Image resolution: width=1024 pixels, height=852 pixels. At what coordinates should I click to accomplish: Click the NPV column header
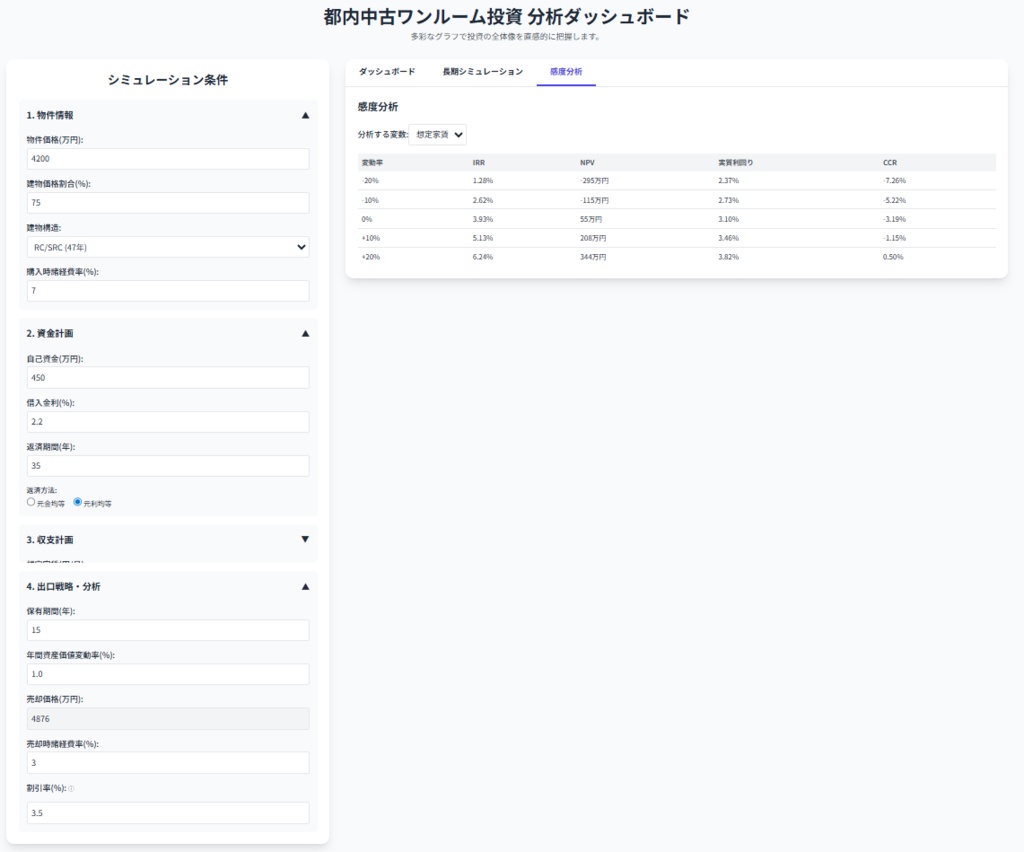coord(587,163)
